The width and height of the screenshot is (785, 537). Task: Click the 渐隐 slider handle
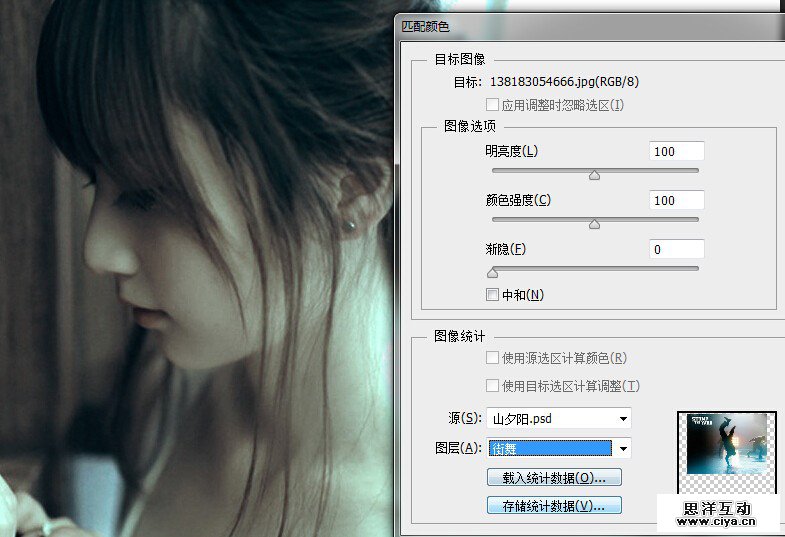click(492, 272)
